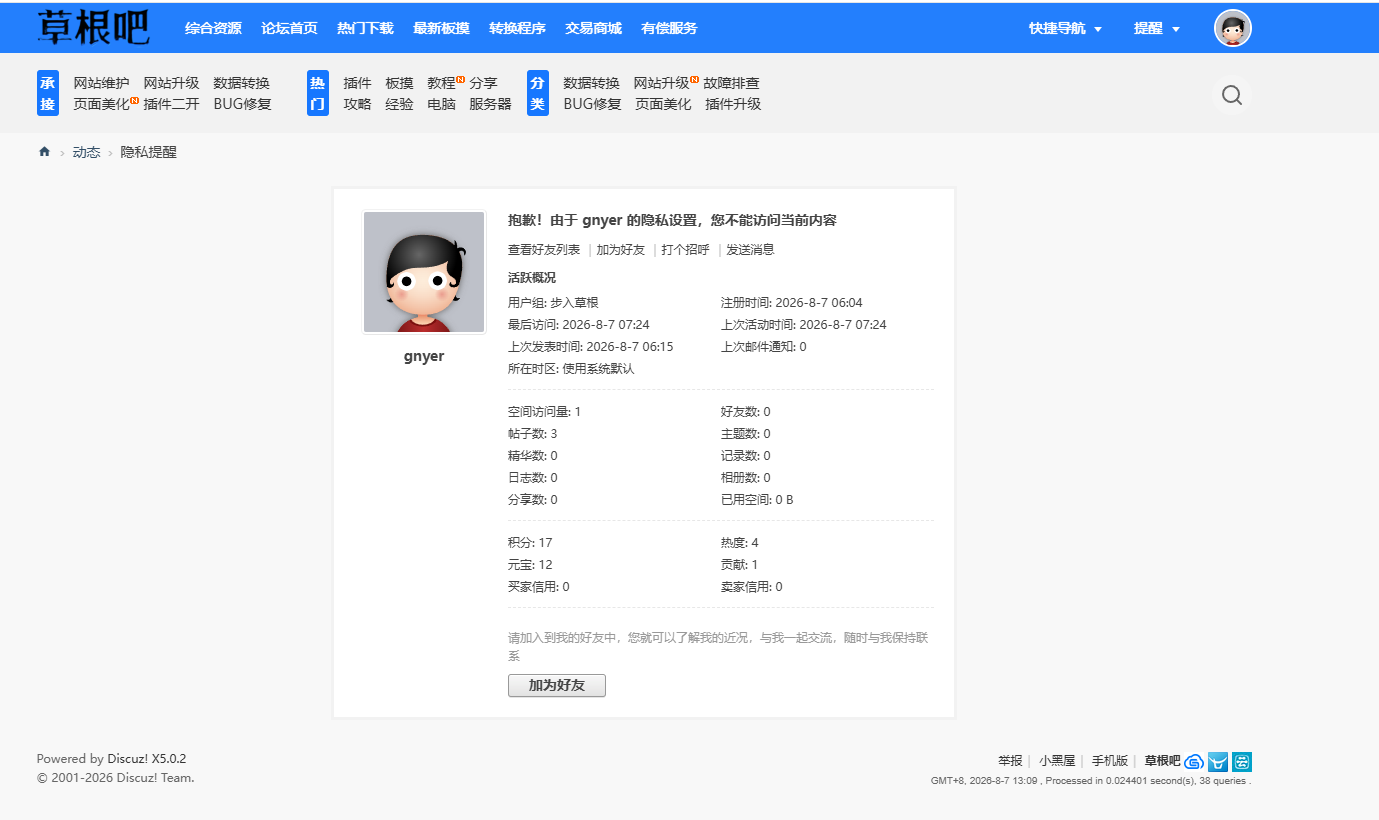
Task: Open 综合资源 in the top navigation
Action: click(x=213, y=28)
